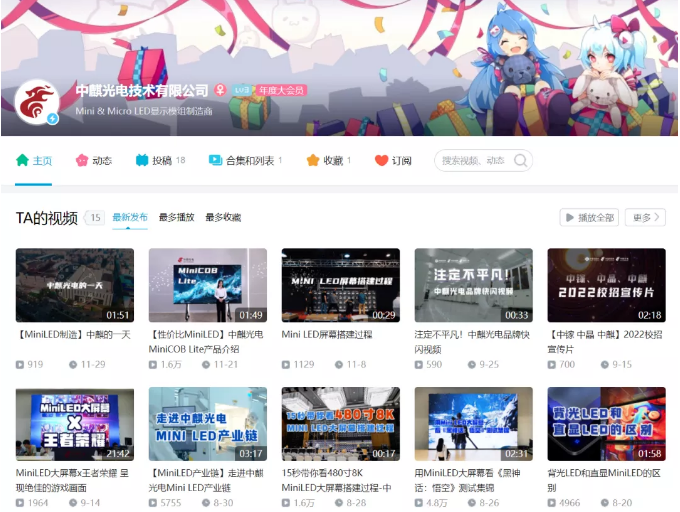Click title 【MiniLED制造】中麒的一天
This screenshot has width=680, height=512.
[73, 335]
